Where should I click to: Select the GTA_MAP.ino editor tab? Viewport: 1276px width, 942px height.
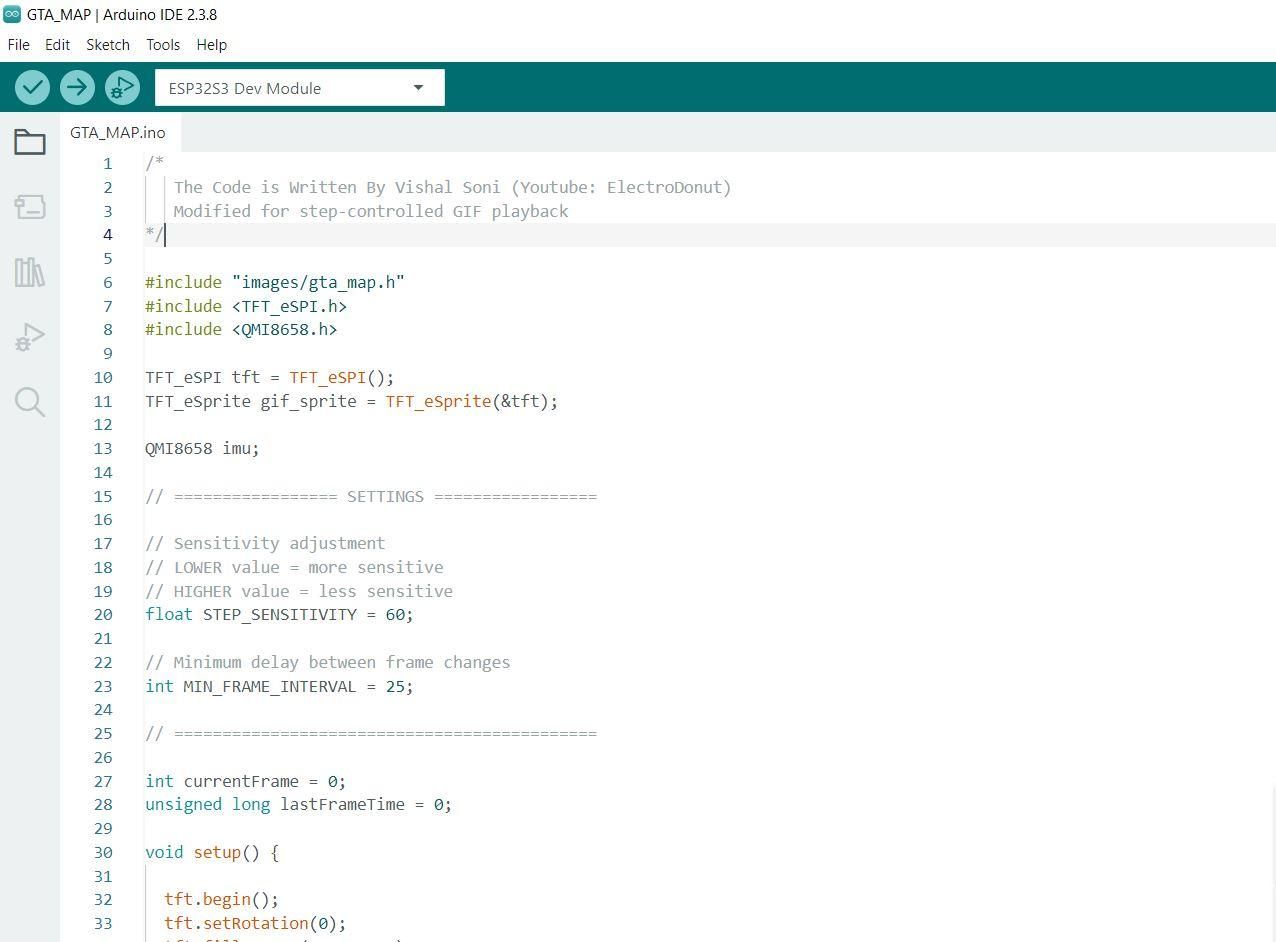click(118, 133)
